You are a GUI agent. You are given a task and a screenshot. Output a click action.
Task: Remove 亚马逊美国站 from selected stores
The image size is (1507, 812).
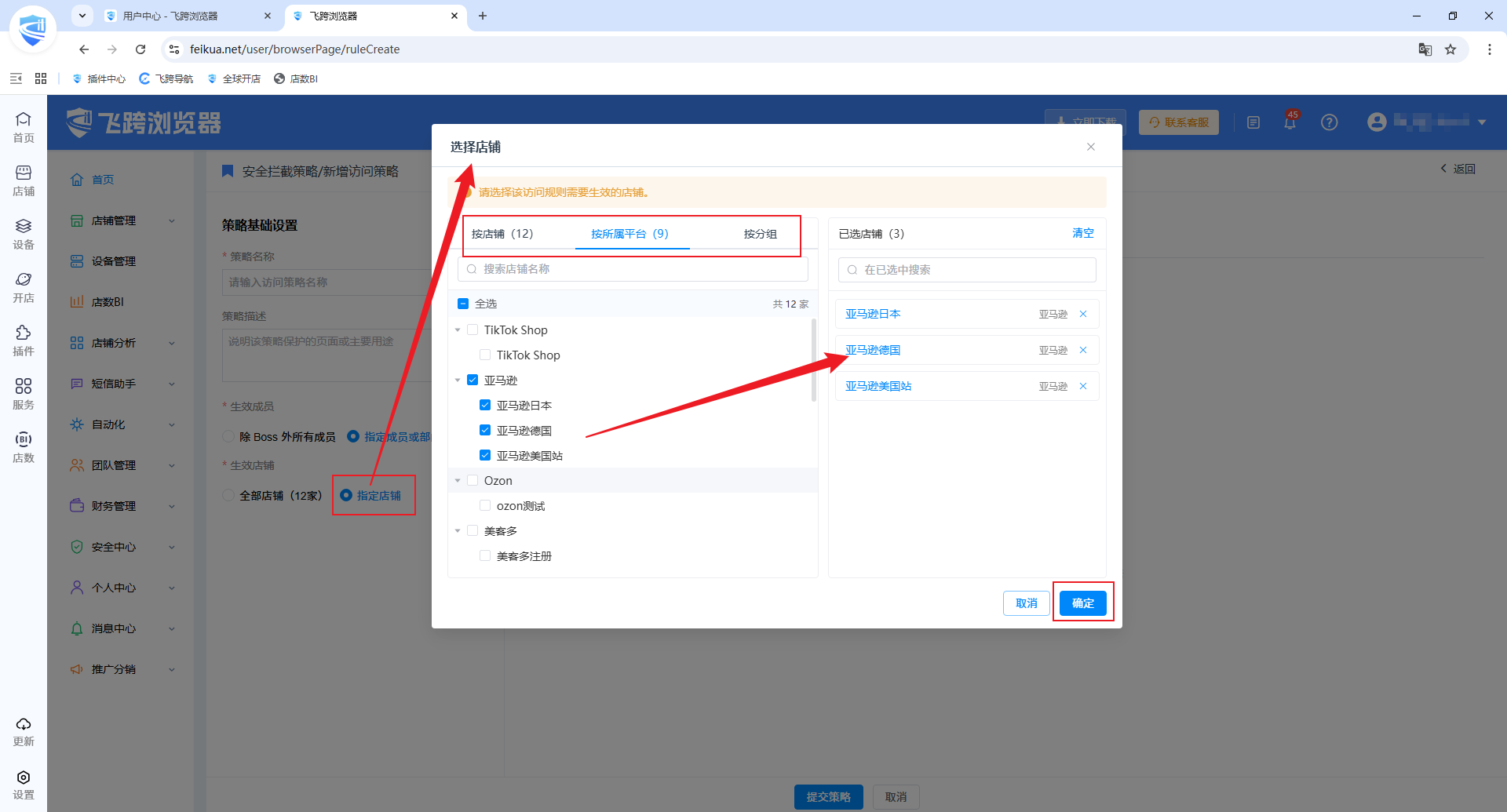click(x=1083, y=386)
